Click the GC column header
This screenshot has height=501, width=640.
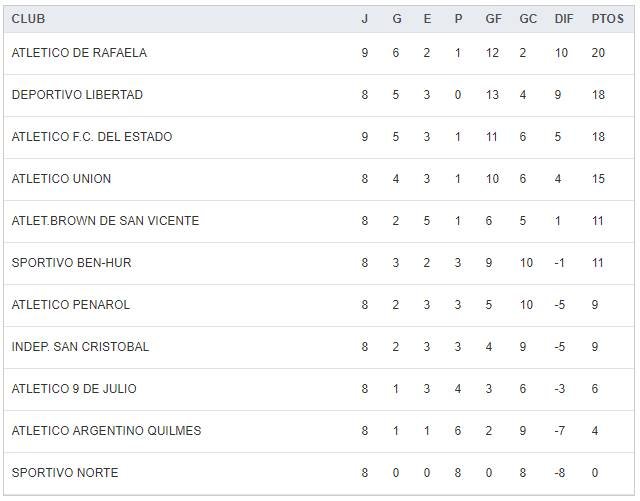pyautogui.click(x=528, y=19)
